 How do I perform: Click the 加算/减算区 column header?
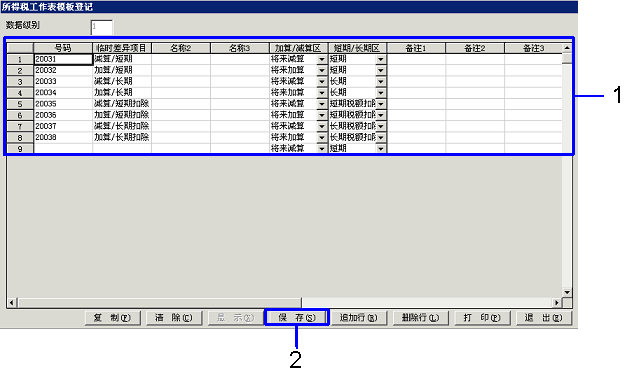pyautogui.click(x=298, y=48)
